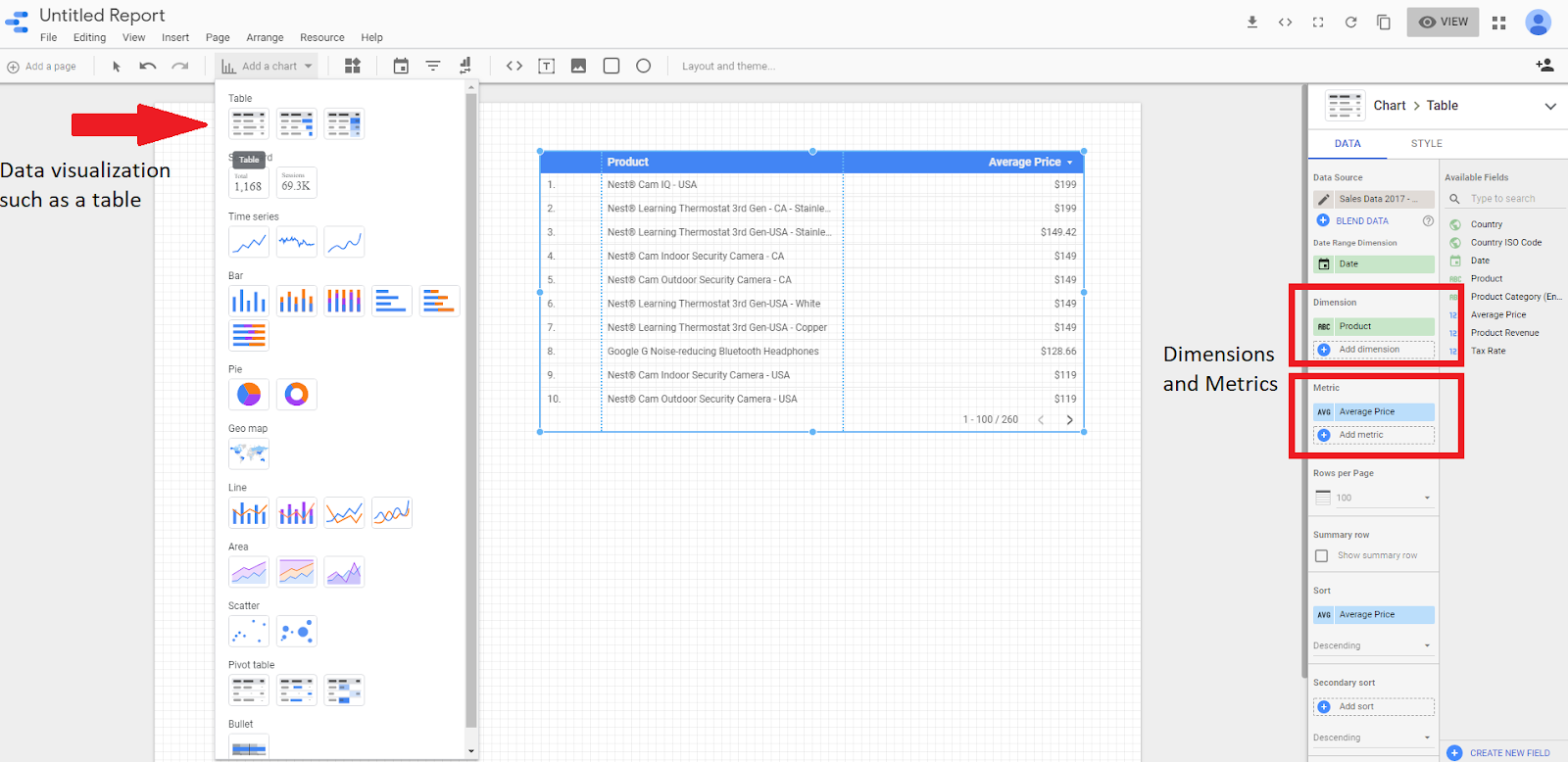
Task: Open the Editing menu
Action: point(89,37)
